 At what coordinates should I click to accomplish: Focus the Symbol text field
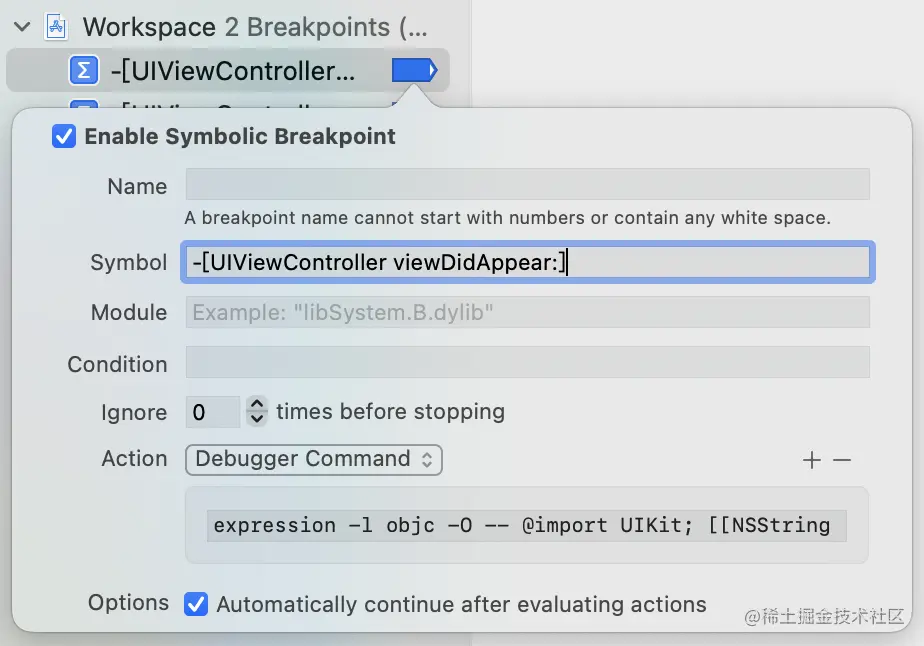point(527,262)
